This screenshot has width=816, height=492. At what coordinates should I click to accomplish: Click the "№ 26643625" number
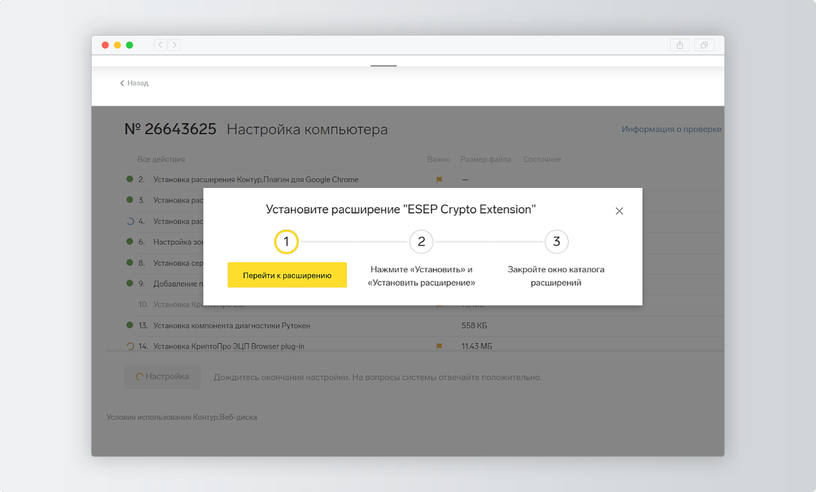click(170, 129)
